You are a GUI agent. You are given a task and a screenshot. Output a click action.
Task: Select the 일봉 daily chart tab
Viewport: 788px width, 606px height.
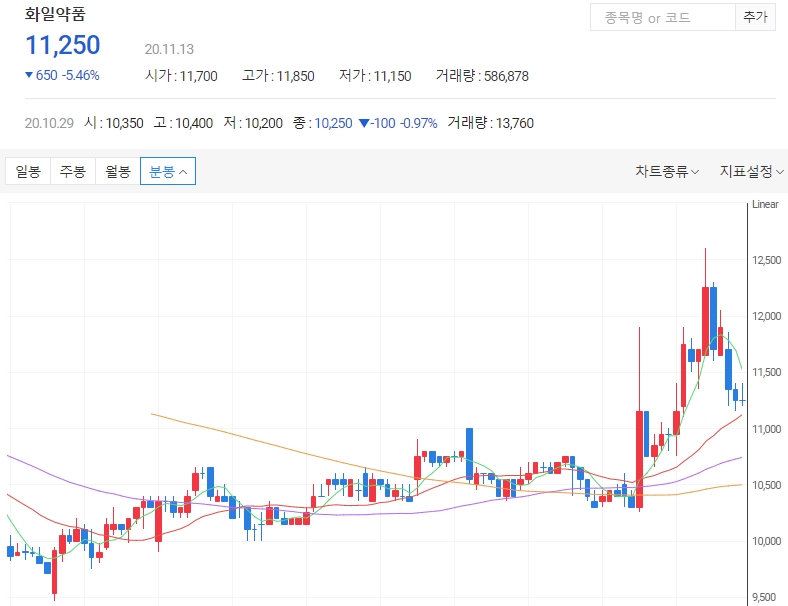[28, 171]
